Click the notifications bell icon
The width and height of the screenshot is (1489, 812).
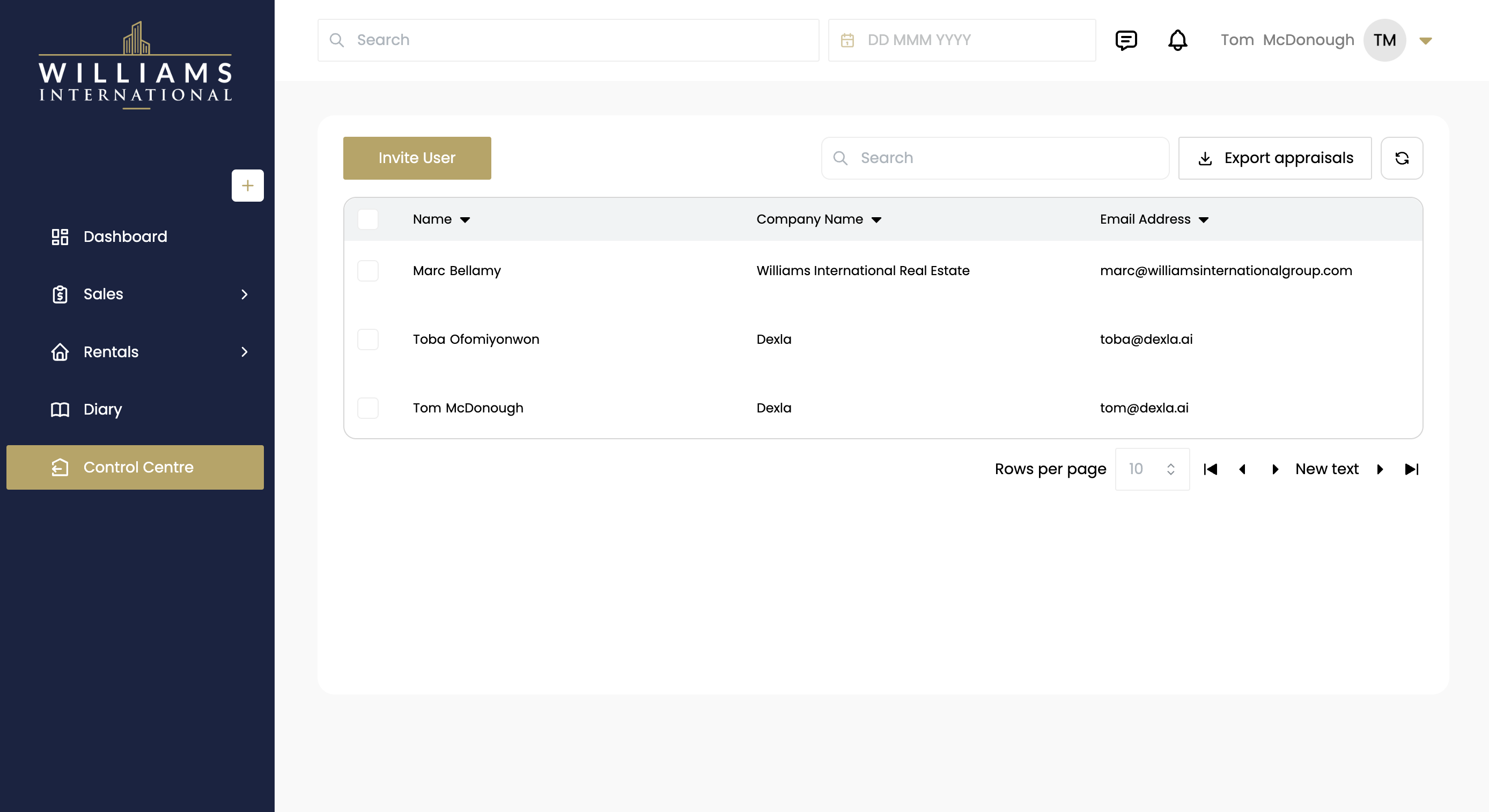pyautogui.click(x=1177, y=40)
